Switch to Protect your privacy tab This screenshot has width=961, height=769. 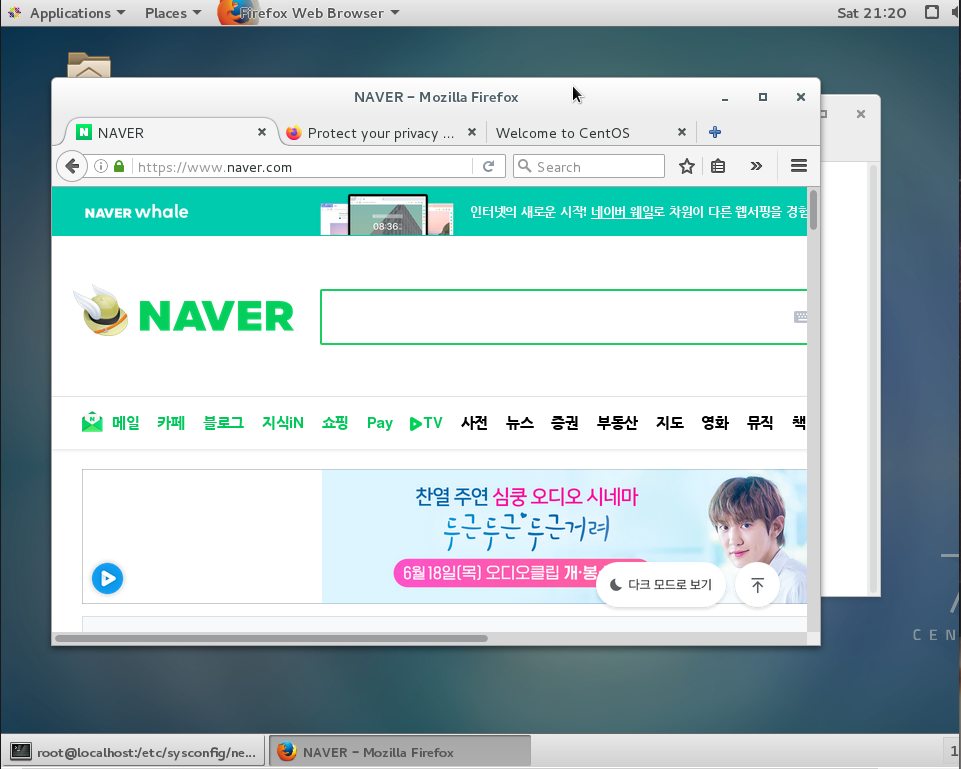pos(380,133)
